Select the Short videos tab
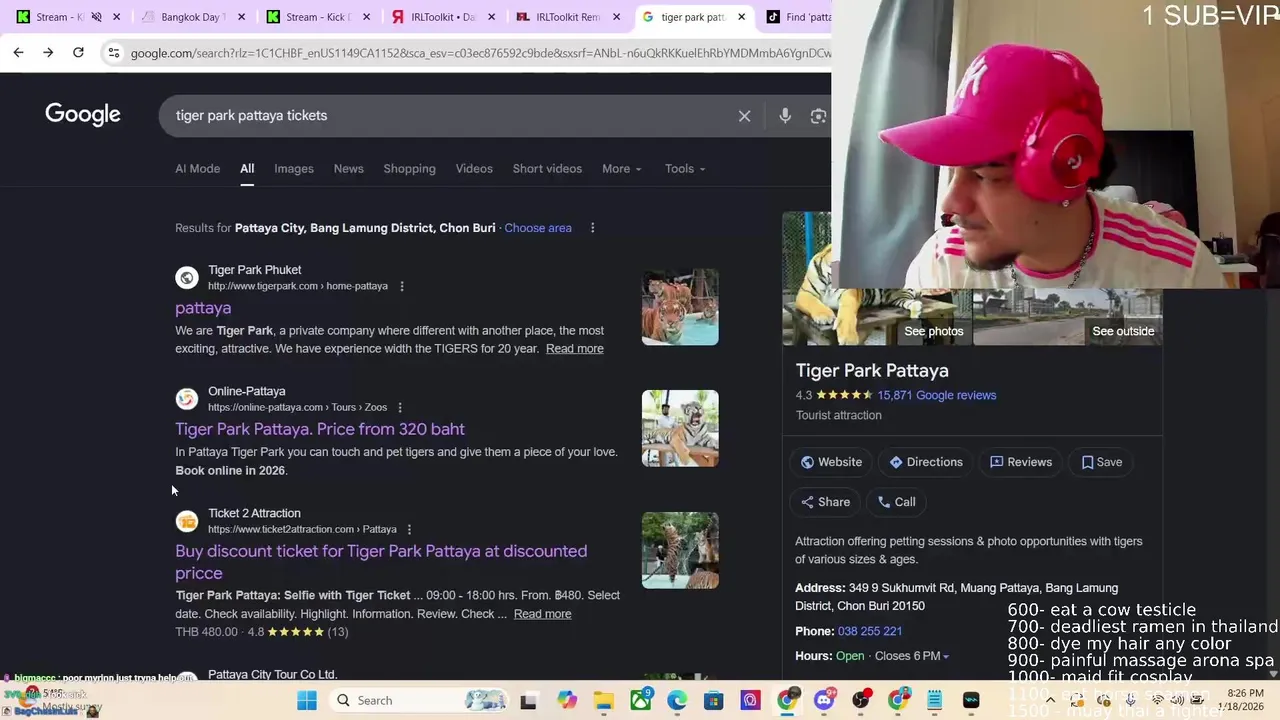The image size is (1280, 720). coord(547,169)
